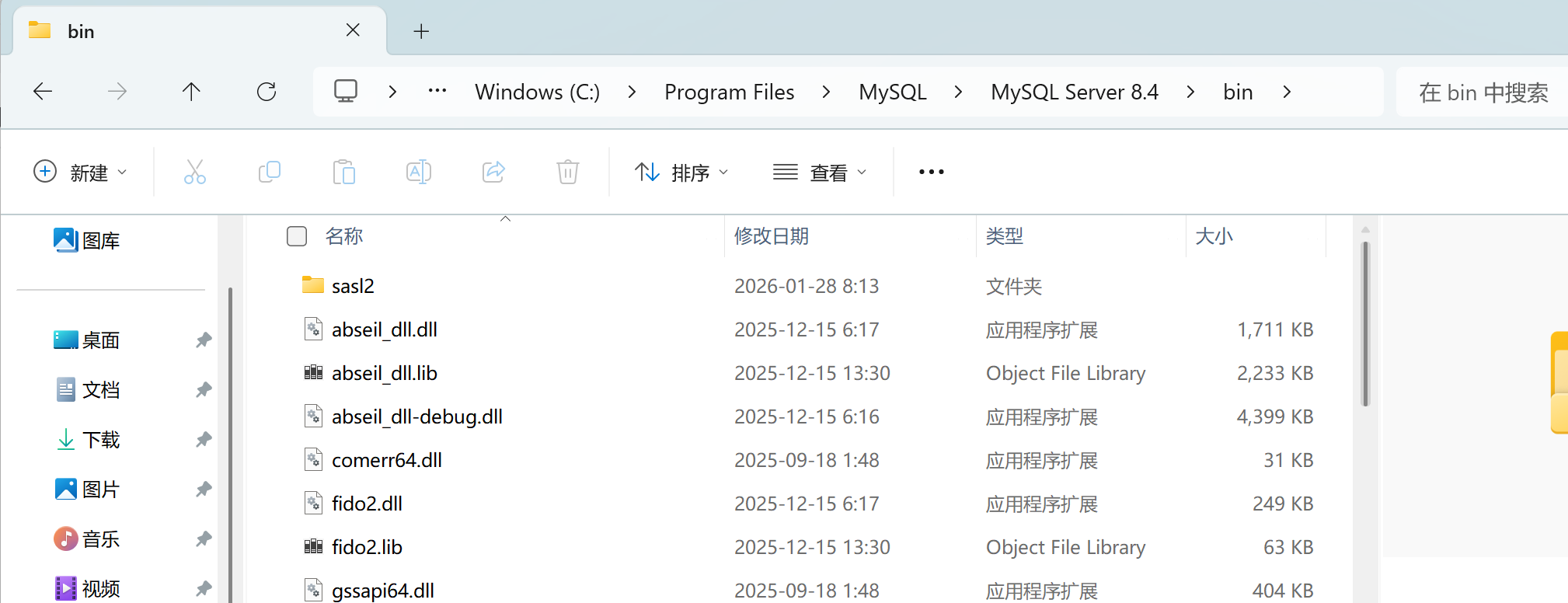Open 图片 pictures in sidebar

click(x=87, y=490)
